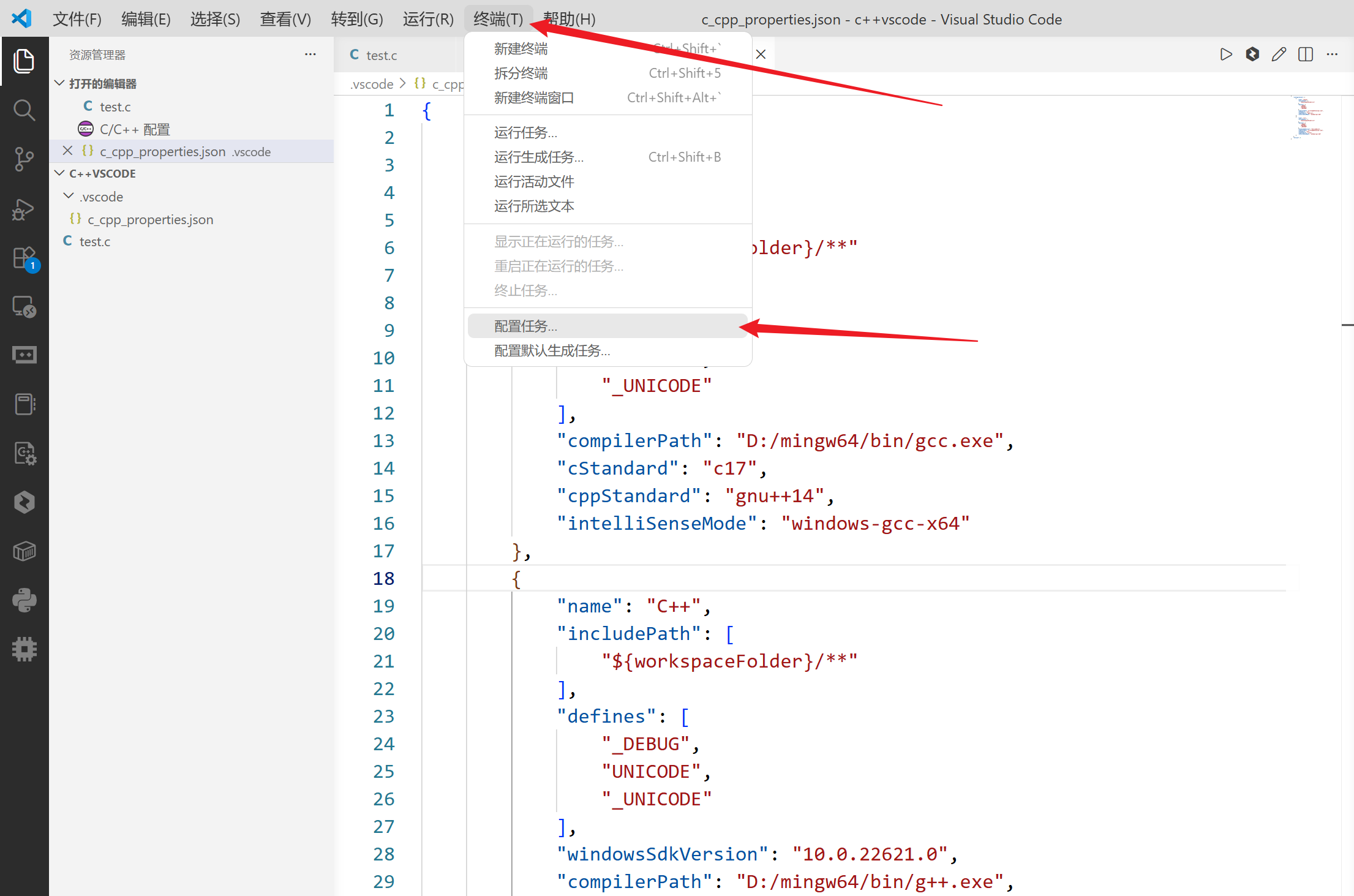Screen dimensions: 1354x896
Task: Click the pencil edit icon in editor toolbar
Action: [1279, 55]
